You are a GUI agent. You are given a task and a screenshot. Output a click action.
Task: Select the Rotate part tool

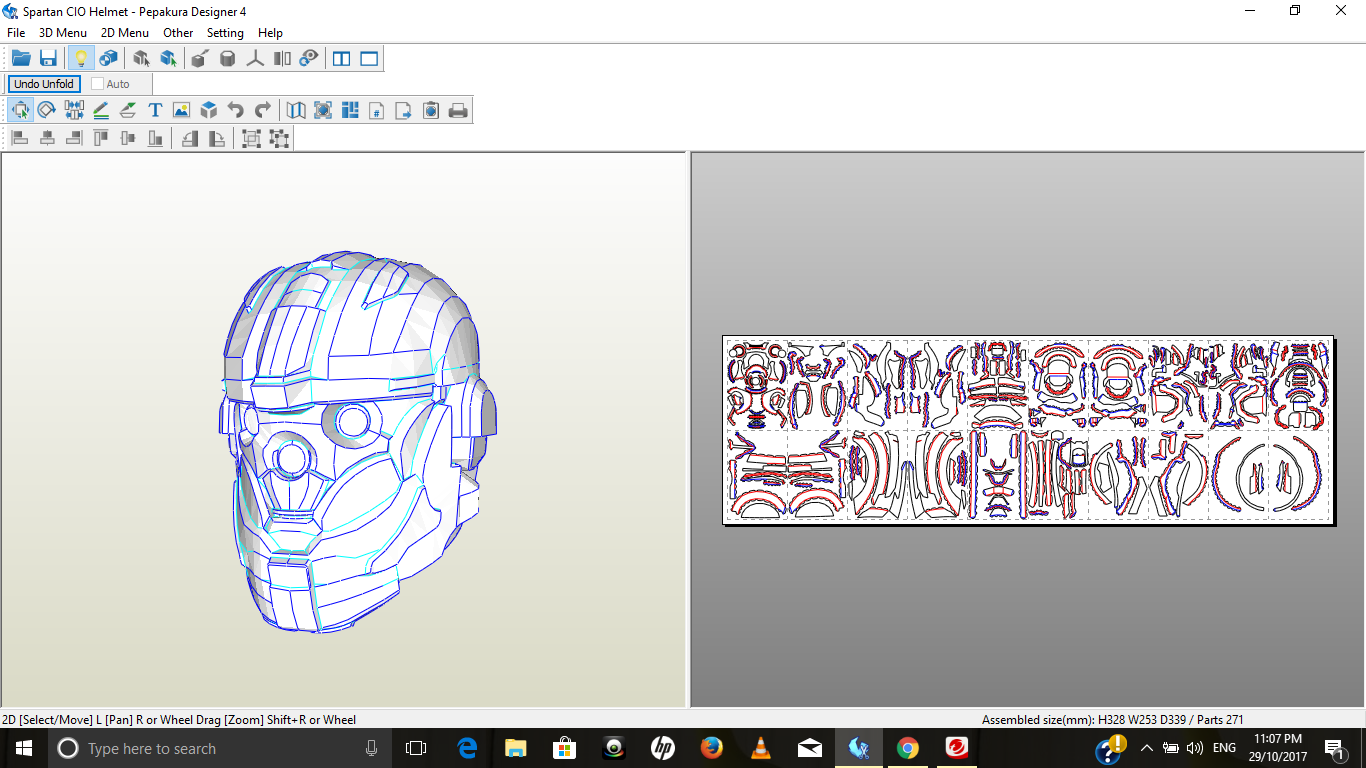[46, 110]
